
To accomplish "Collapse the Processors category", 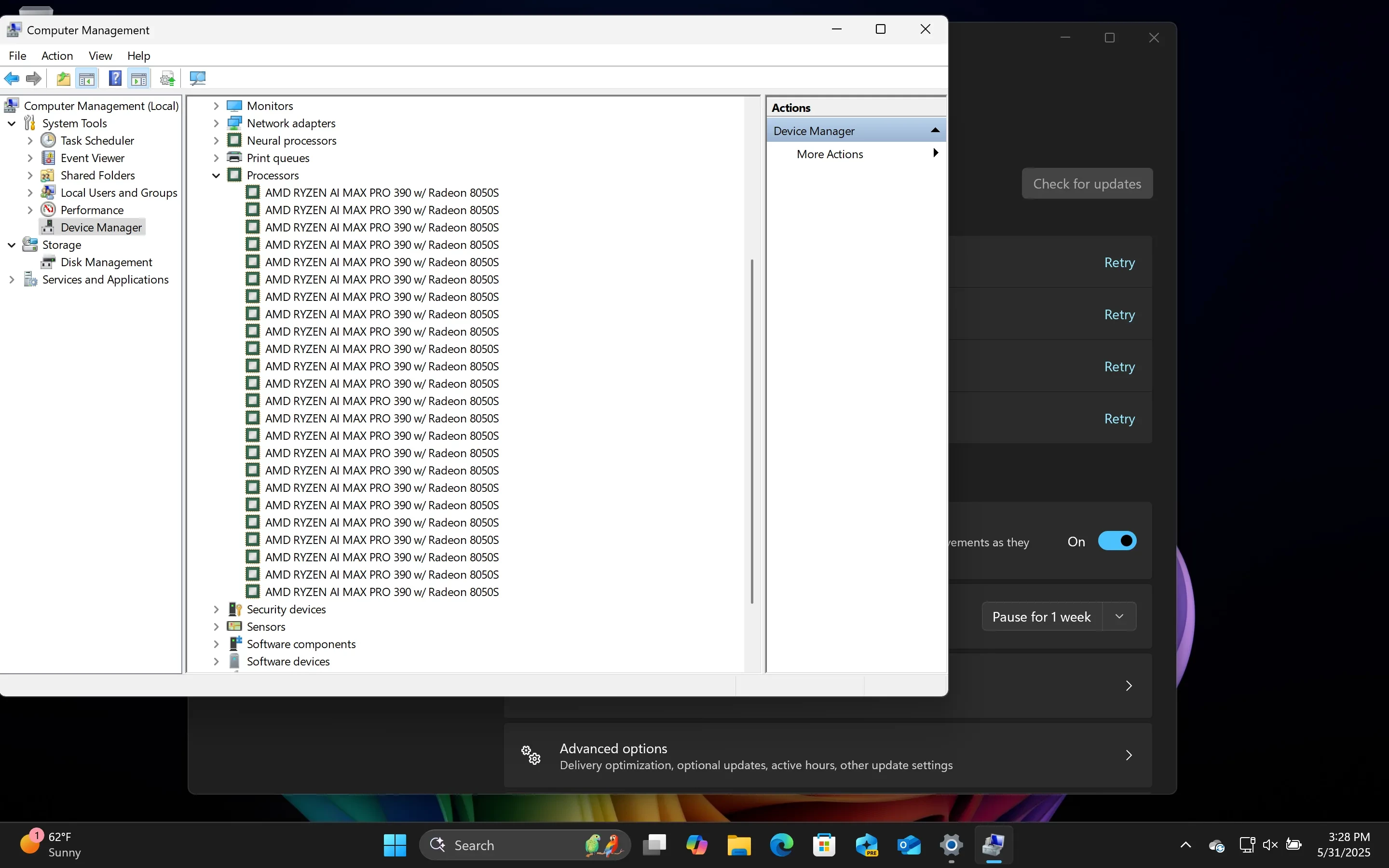I will tap(217, 176).
